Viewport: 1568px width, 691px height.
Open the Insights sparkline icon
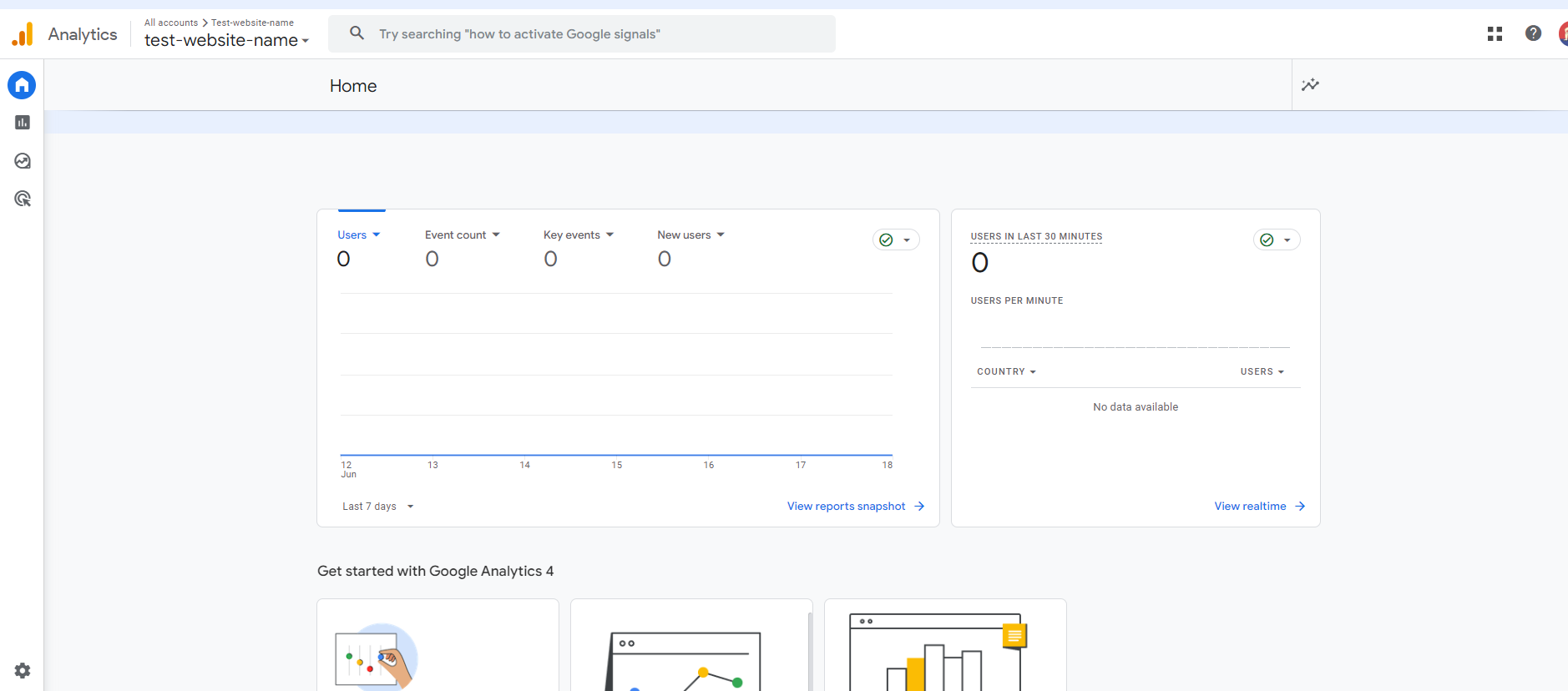click(1310, 85)
